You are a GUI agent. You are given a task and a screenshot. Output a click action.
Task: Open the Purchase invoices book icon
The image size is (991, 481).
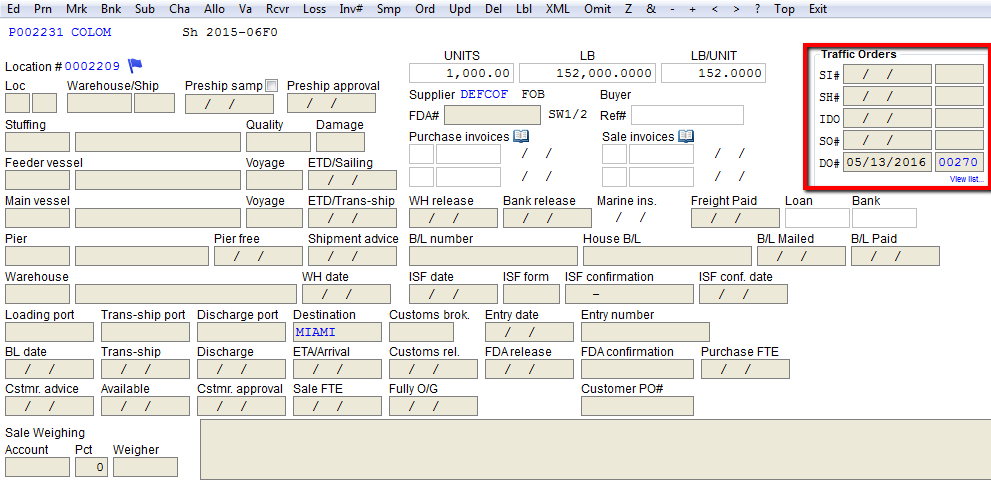click(x=521, y=136)
